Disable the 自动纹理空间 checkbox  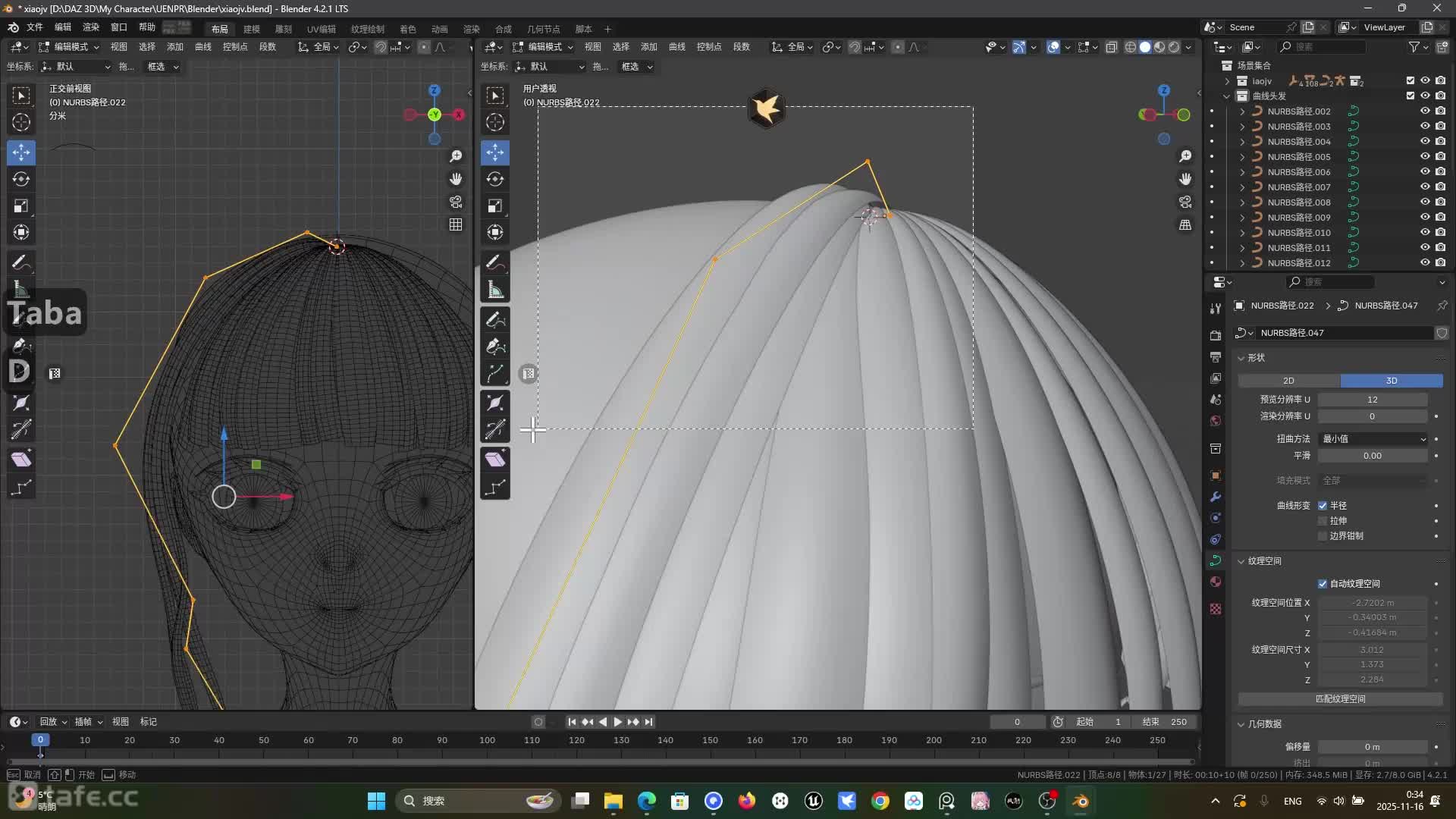(x=1323, y=584)
